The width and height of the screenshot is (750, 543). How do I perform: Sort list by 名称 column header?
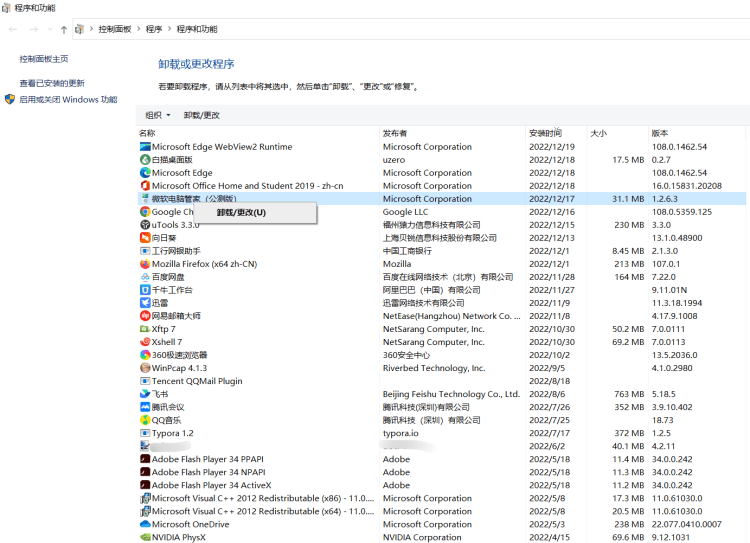point(258,133)
